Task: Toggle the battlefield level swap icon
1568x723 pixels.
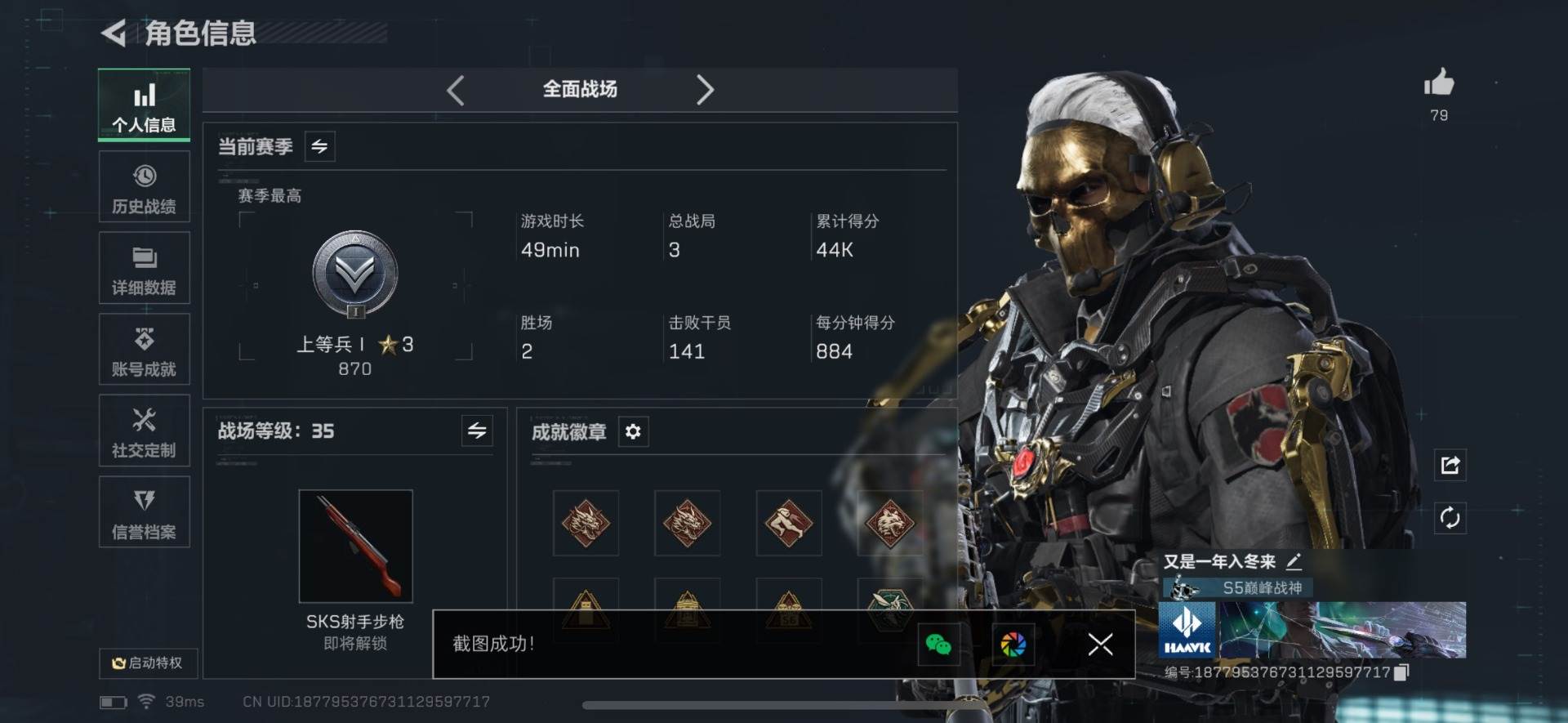Action: click(x=477, y=430)
